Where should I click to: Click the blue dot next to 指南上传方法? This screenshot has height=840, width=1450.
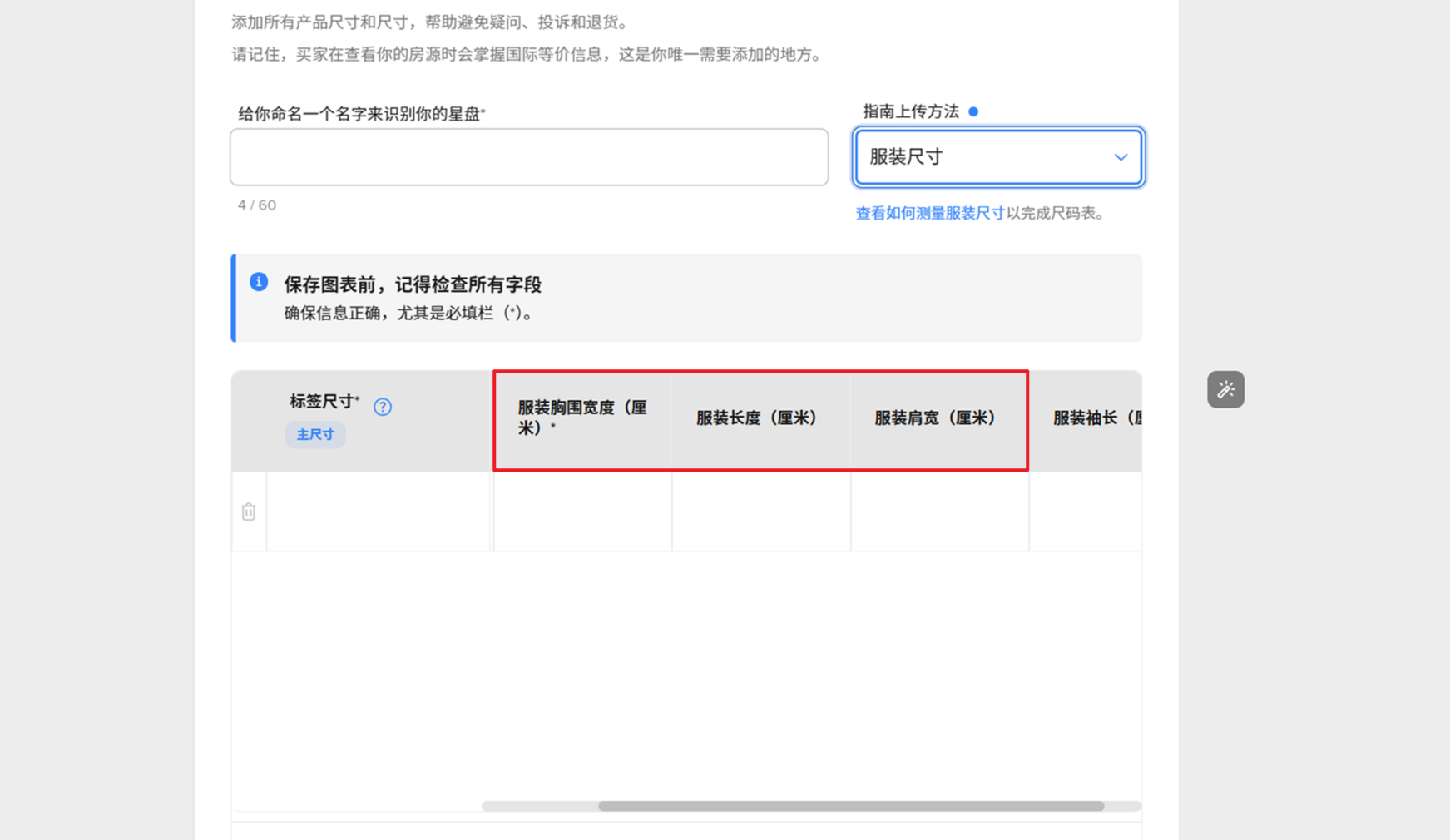tap(973, 111)
